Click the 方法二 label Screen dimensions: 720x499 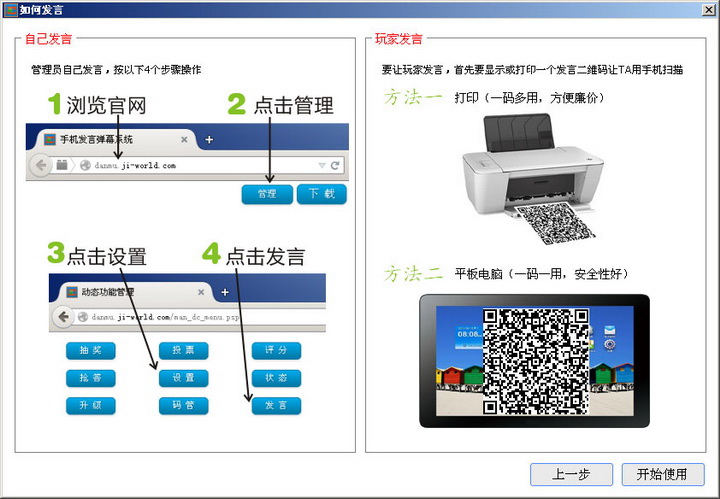[413, 274]
